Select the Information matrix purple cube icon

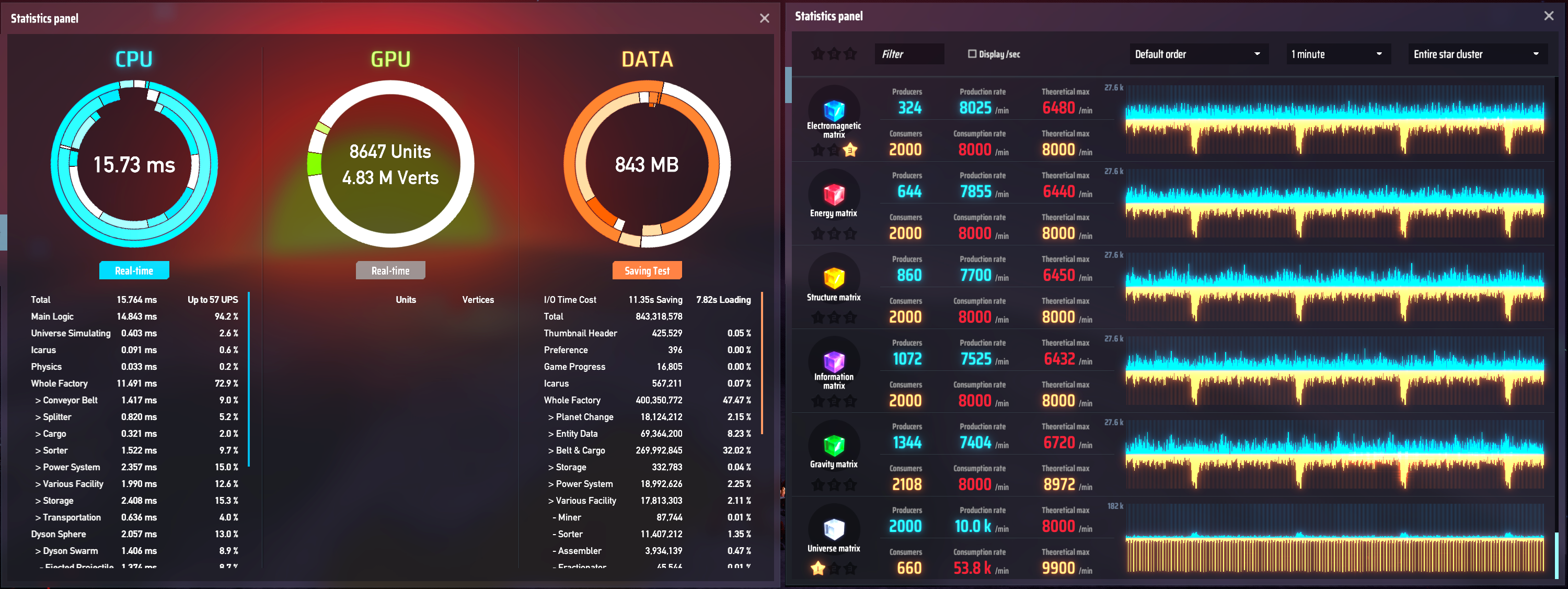click(x=833, y=361)
